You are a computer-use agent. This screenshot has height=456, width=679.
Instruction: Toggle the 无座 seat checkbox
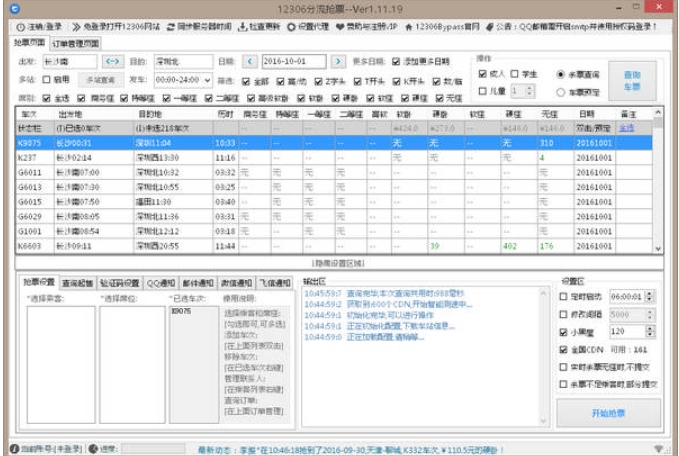coord(439,99)
